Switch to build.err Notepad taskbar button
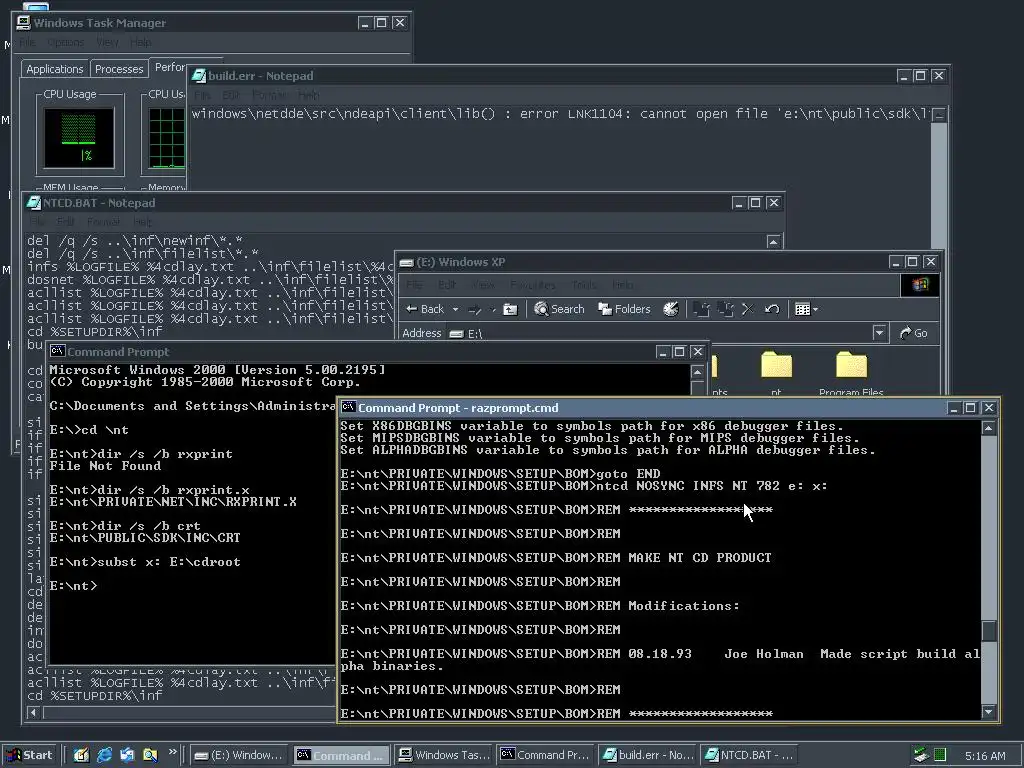 coord(648,755)
